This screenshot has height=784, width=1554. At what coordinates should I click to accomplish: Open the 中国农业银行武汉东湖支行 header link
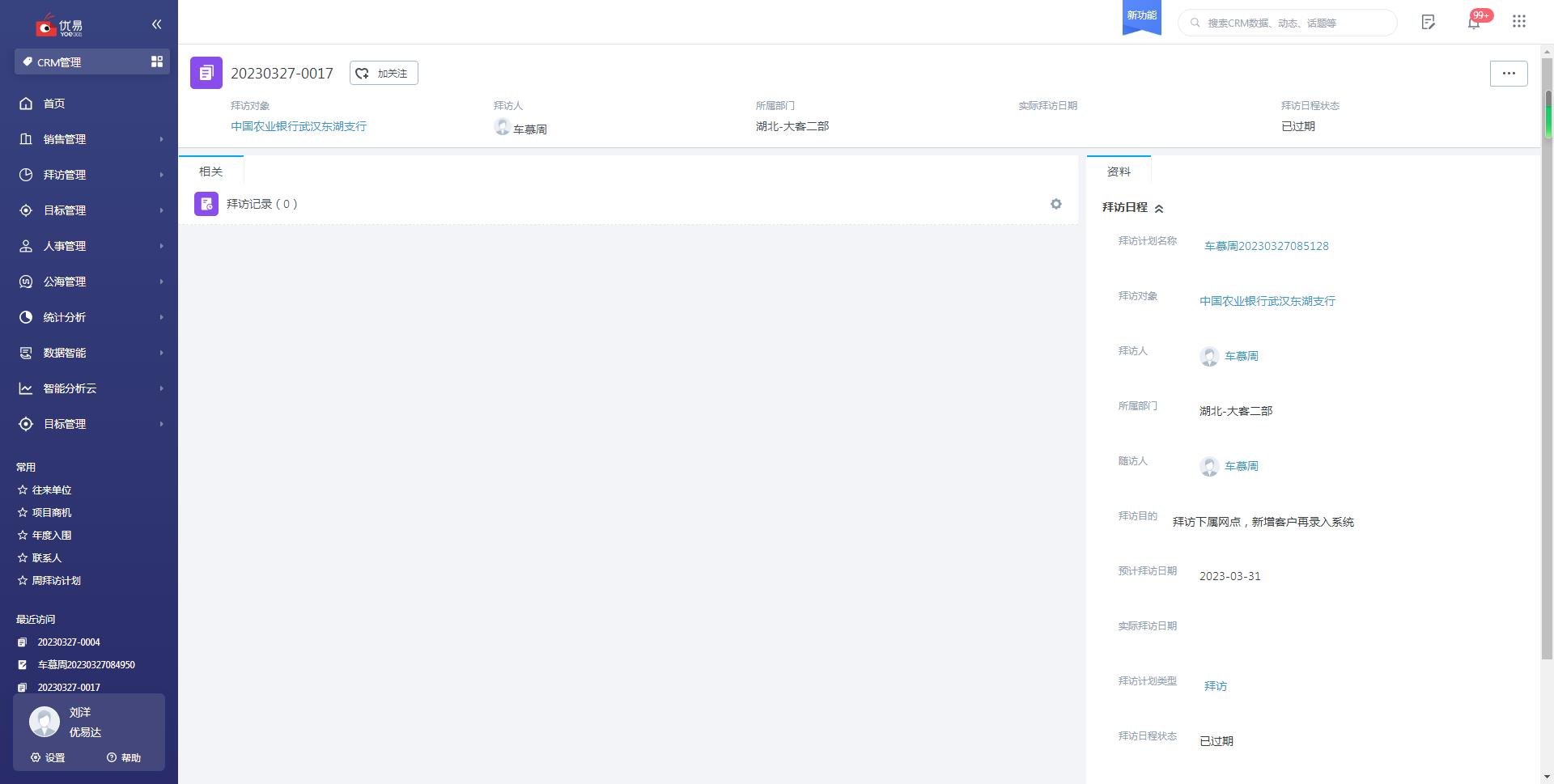(x=298, y=126)
